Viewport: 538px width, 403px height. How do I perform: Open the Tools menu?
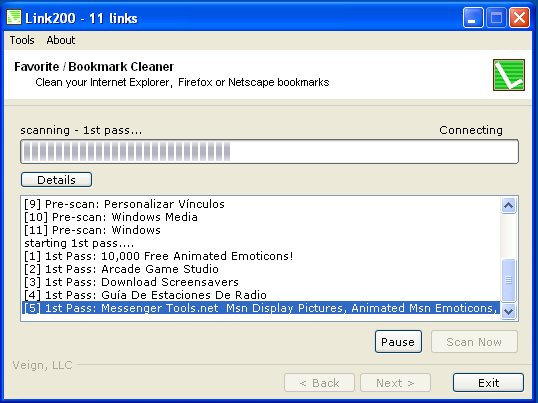[x=22, y=40]
